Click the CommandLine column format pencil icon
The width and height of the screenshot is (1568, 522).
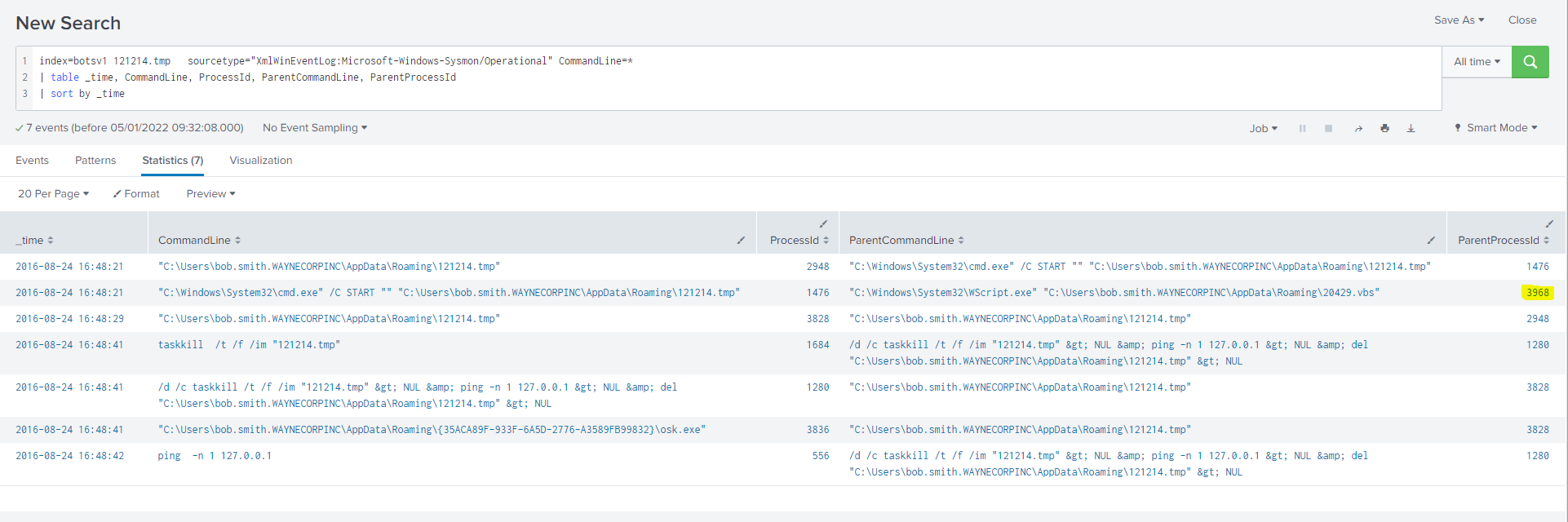(741, 240)
